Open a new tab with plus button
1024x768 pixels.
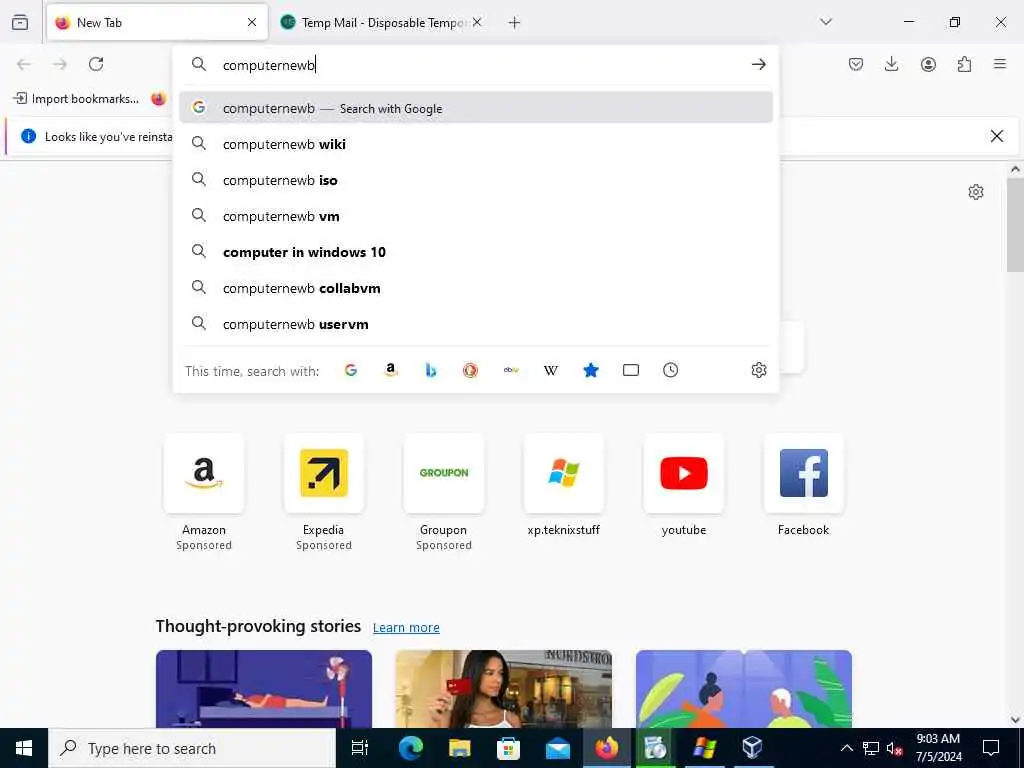(514, 22)
